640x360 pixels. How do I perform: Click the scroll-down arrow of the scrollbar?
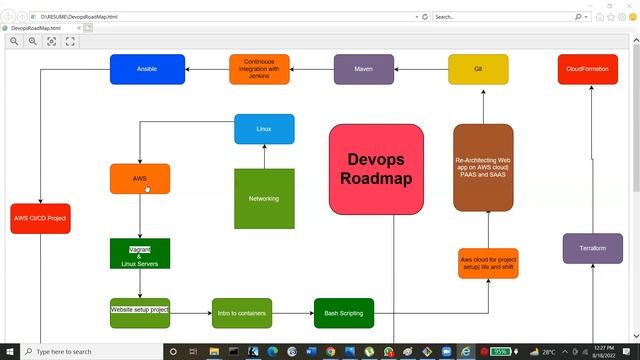636,336
